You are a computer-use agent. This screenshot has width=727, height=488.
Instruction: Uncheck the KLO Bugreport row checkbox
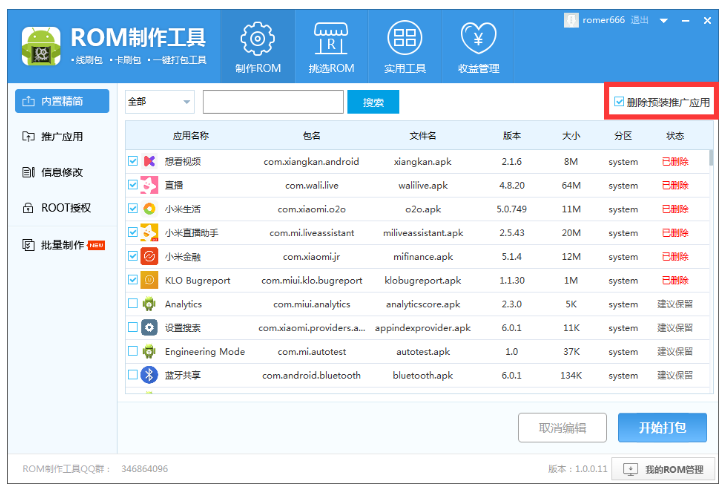pyautogui.click(x=133, y=279)
